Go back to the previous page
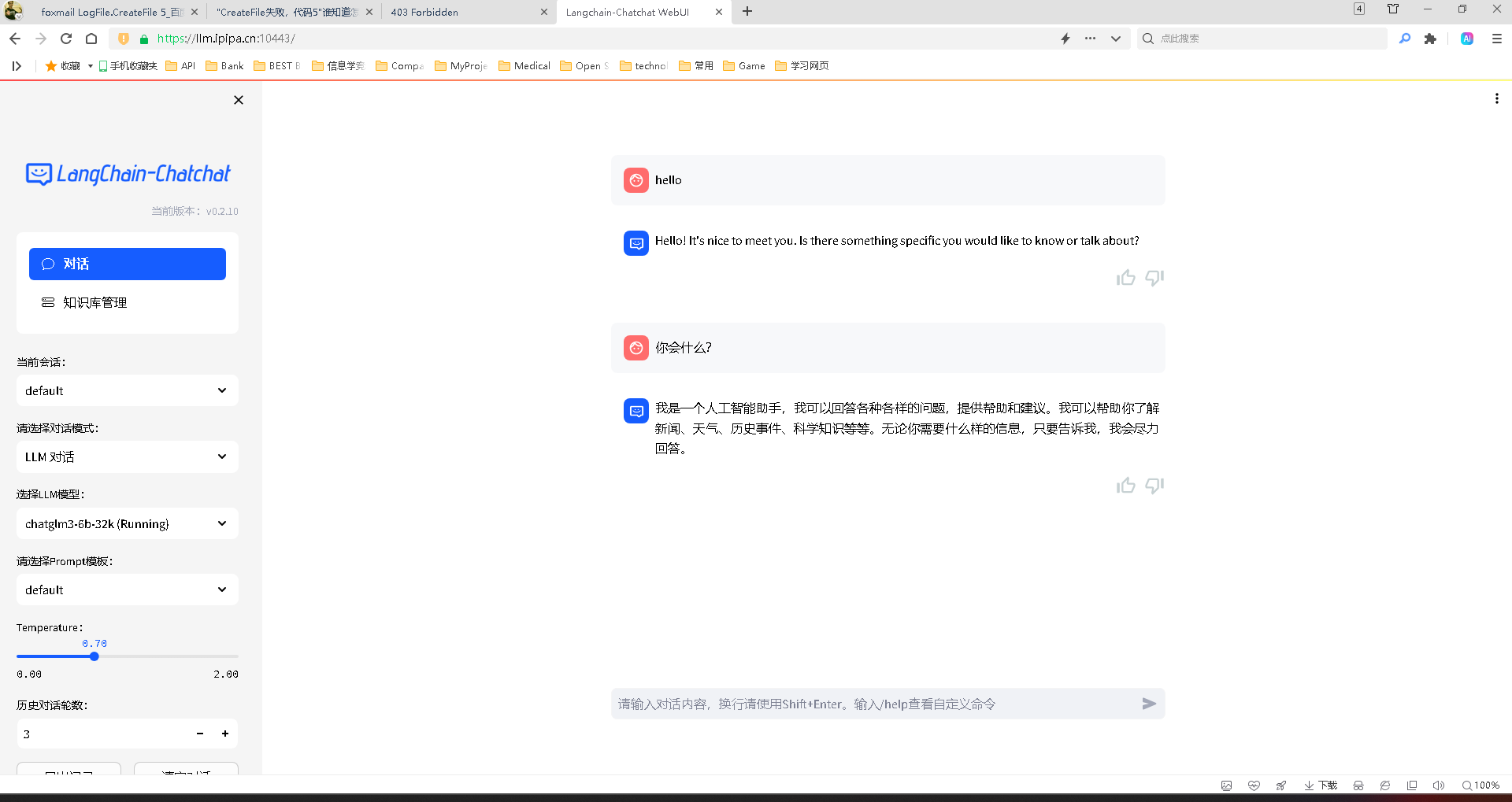1512x802 pixels. (15, 39)
